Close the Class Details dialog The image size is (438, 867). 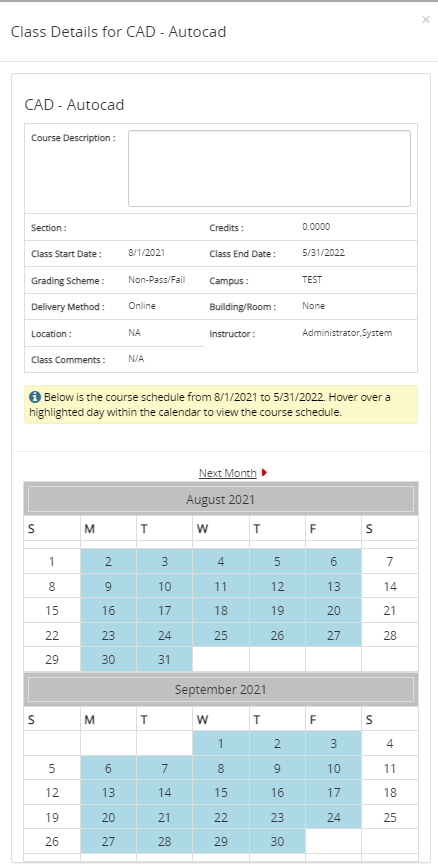point(425,20)
